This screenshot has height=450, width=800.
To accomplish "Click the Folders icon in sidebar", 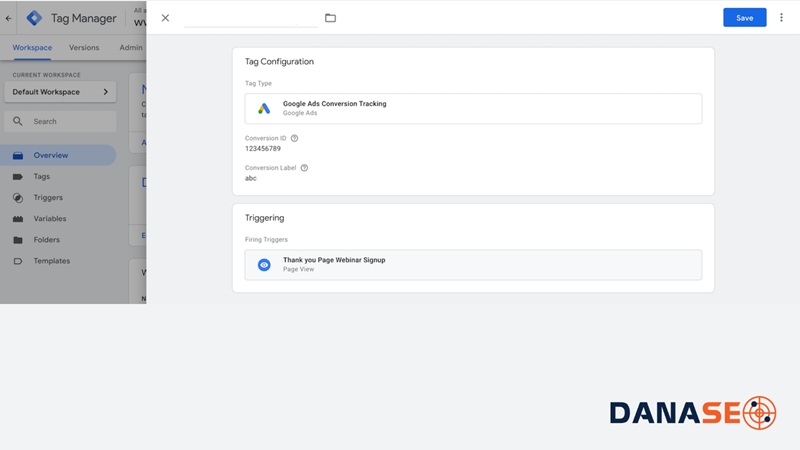I will pyautogui.click(x=18, y=240).
